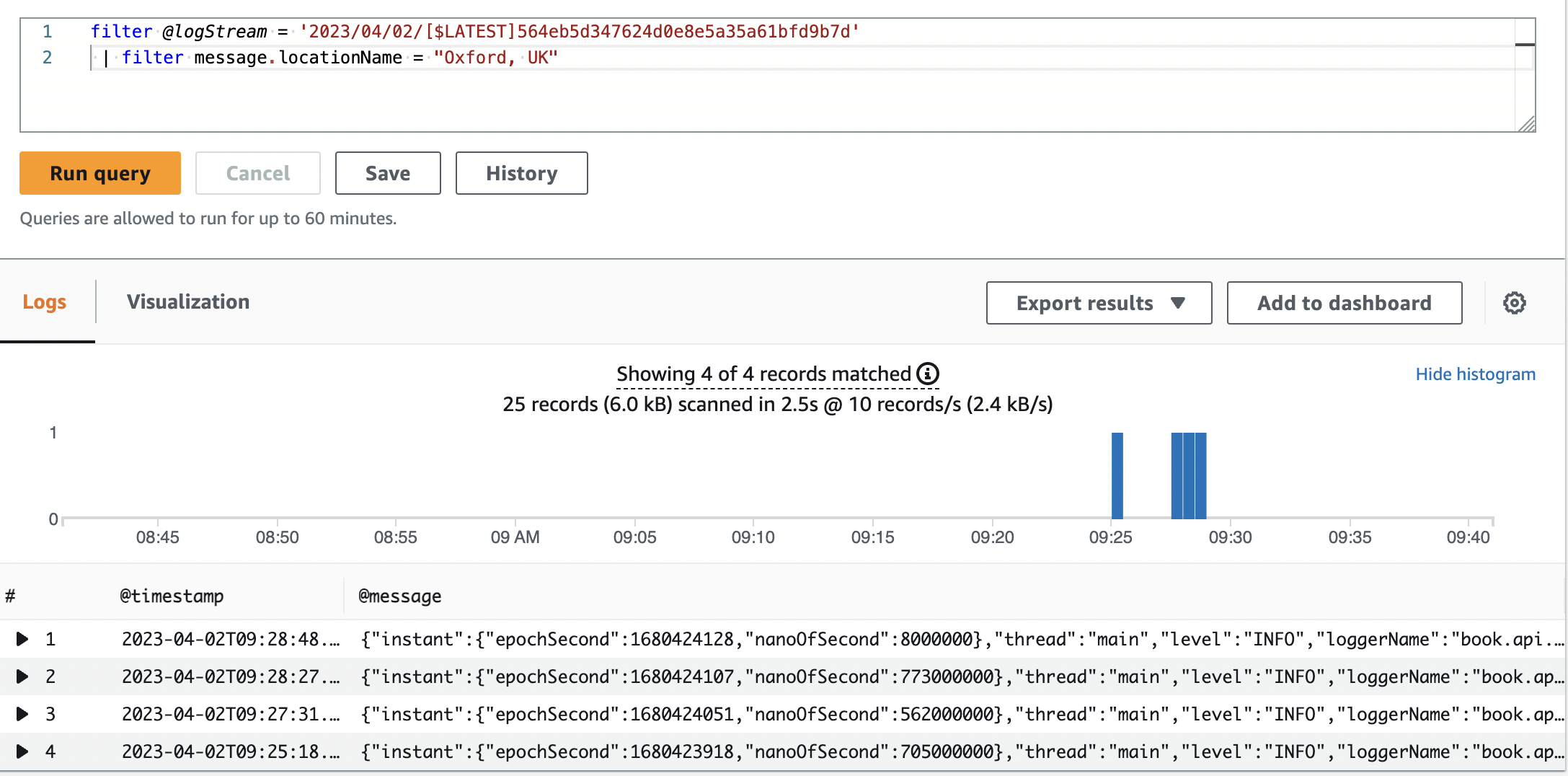The width and height of the screenshot is (1568, 776).
Task: Click the @timestamp column header
Action: (172, 596)
